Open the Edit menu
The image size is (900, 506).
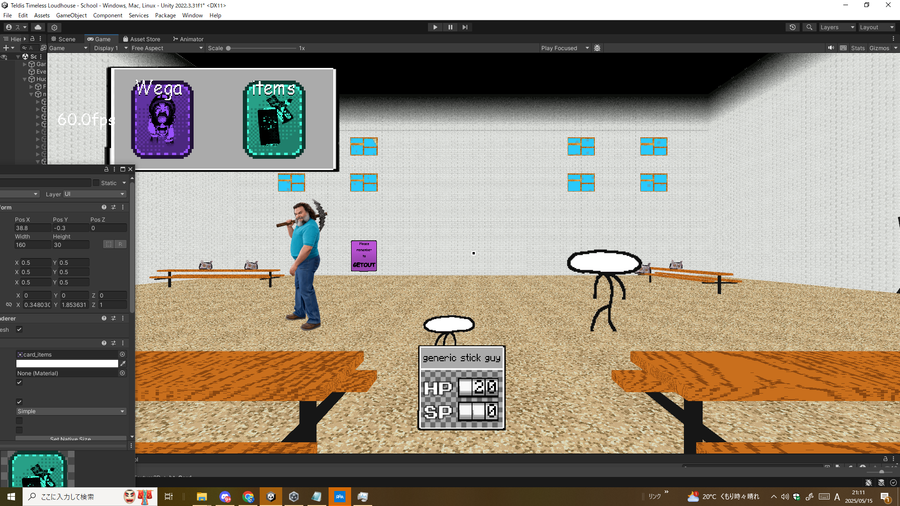(x=23, y=15)
